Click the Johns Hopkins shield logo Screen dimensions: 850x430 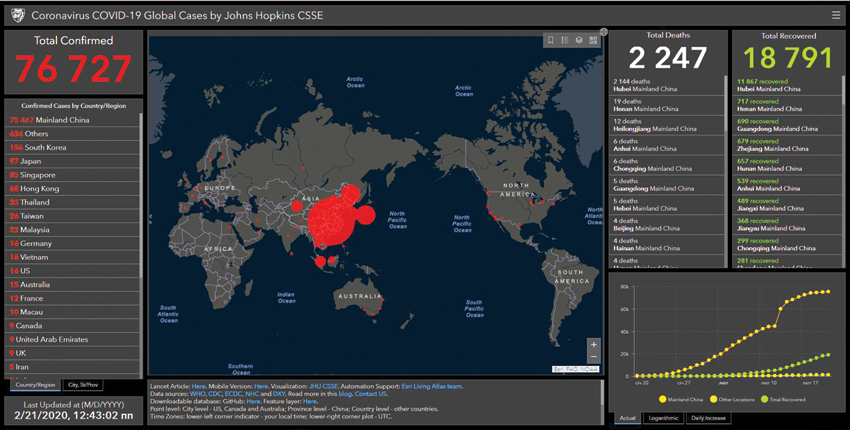point(18,15)
